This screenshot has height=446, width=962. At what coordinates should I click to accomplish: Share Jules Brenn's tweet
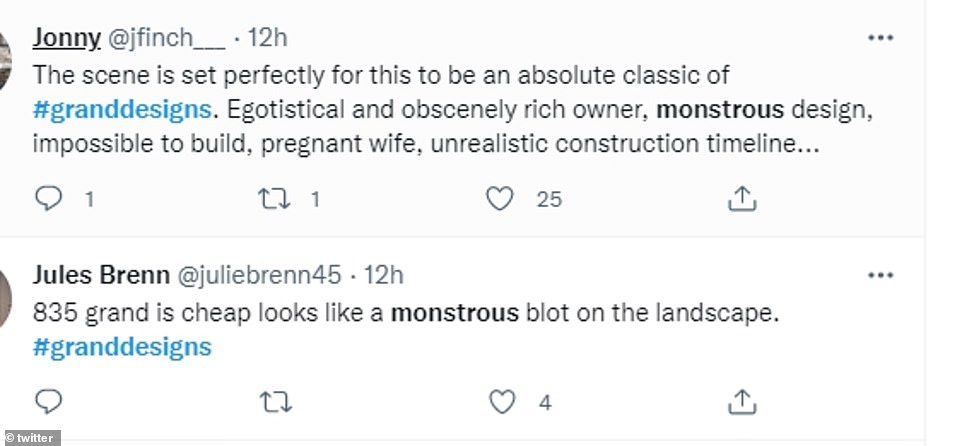pyautogui.click(x=740, y=403)
